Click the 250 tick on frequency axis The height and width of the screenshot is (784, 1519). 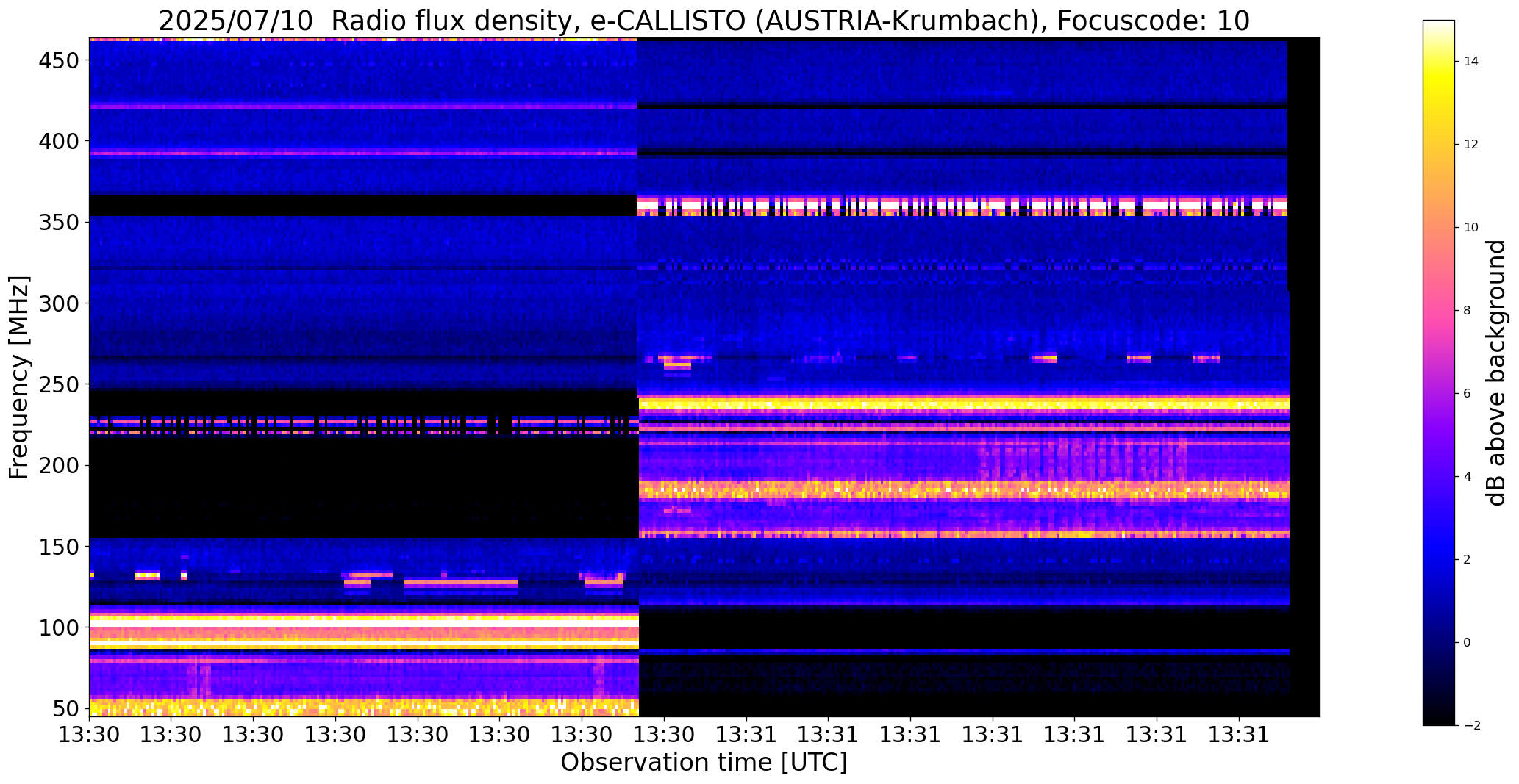[57, 384]
